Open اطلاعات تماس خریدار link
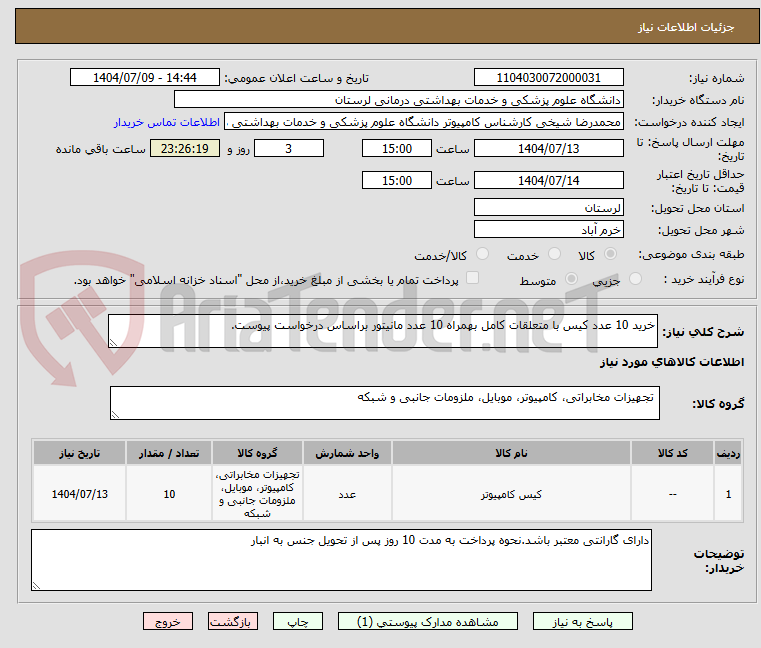The image size is (761, 648). tap(166, 122)
